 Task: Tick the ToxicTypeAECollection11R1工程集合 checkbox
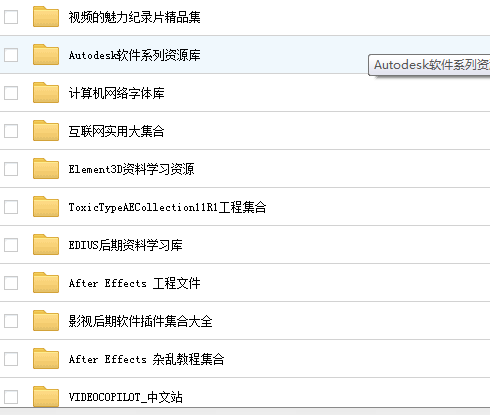pyautogui.click(x=11, y=207)
